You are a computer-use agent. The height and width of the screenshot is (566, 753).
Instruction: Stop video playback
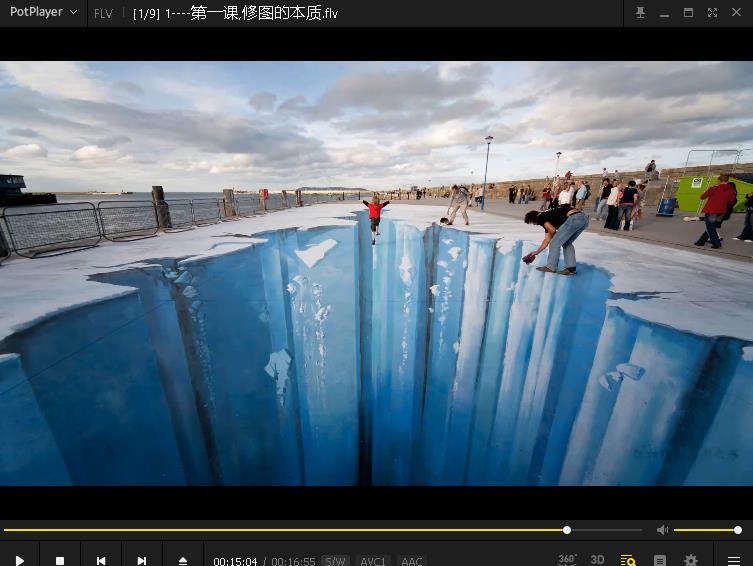[60, 560]
